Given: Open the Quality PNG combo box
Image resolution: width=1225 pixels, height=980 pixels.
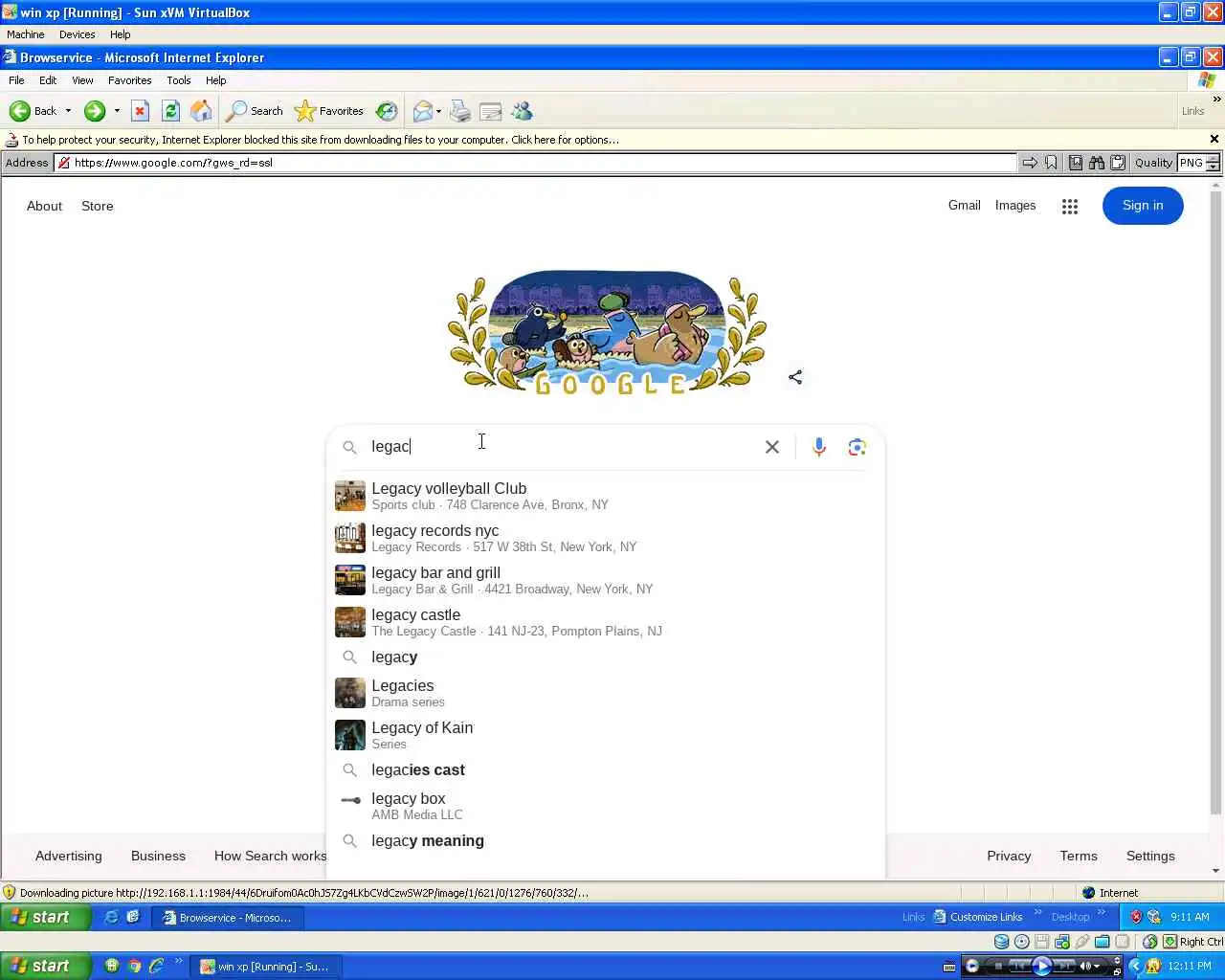Looking at the screenshot, I should tap(1198, 163).
